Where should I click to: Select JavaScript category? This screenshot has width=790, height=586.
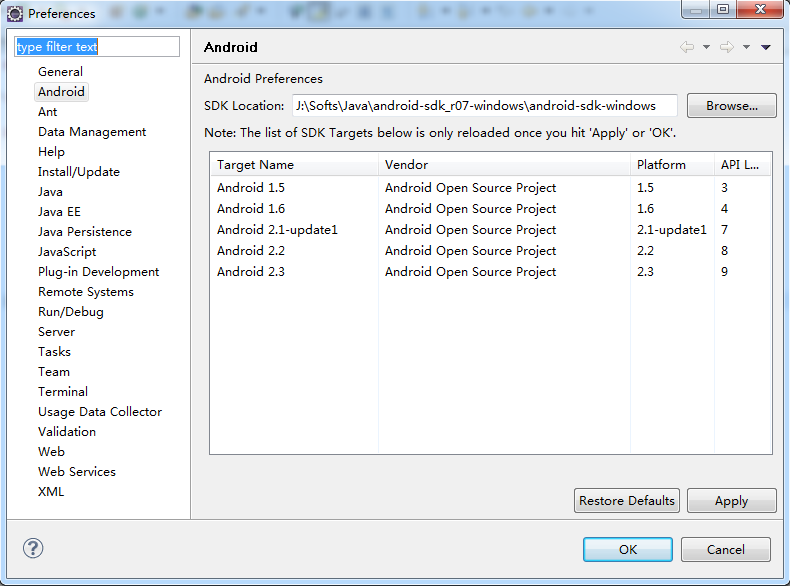point(67,252)
